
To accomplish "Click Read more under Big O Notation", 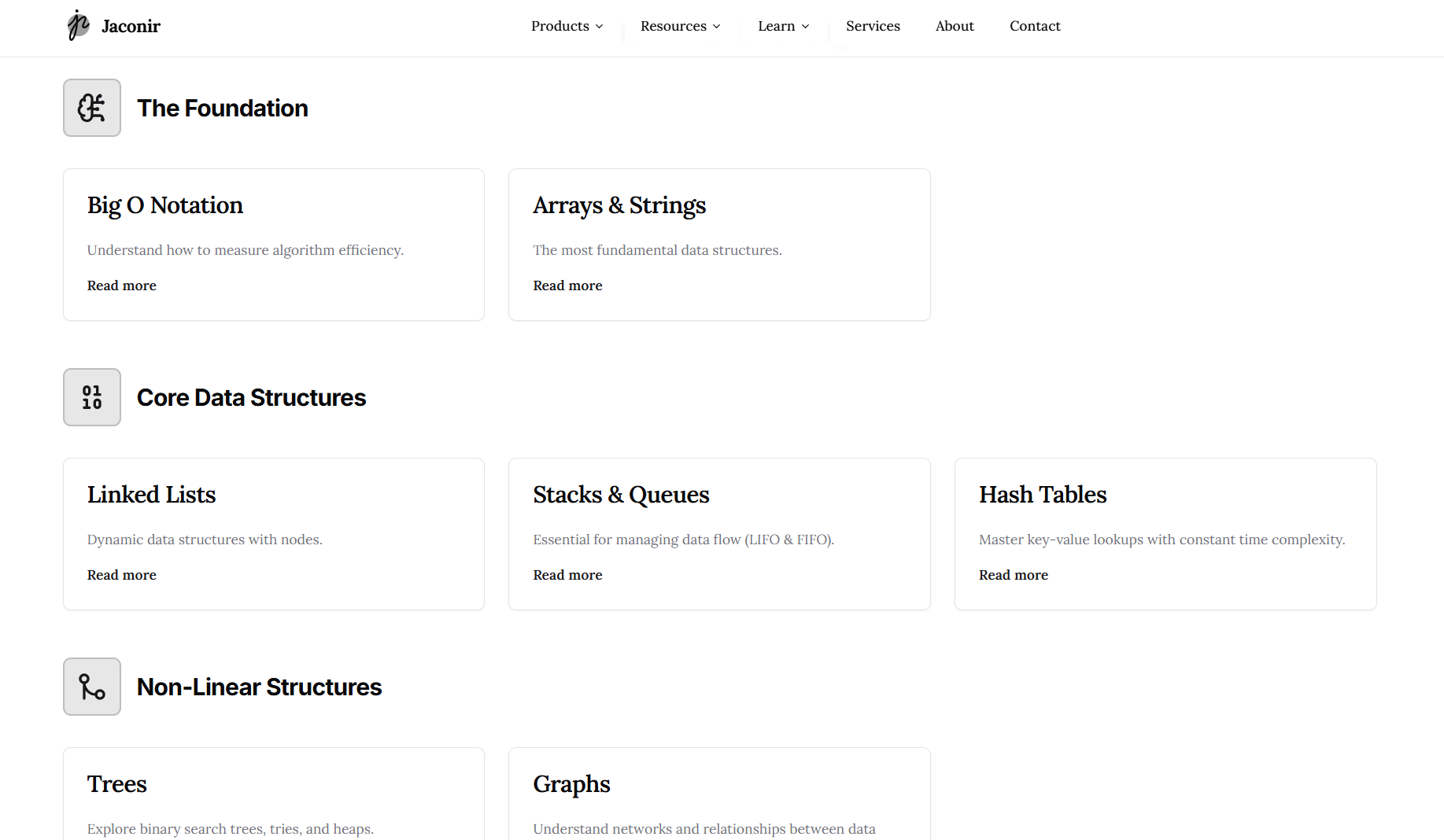I will click(x=121, y=286).
